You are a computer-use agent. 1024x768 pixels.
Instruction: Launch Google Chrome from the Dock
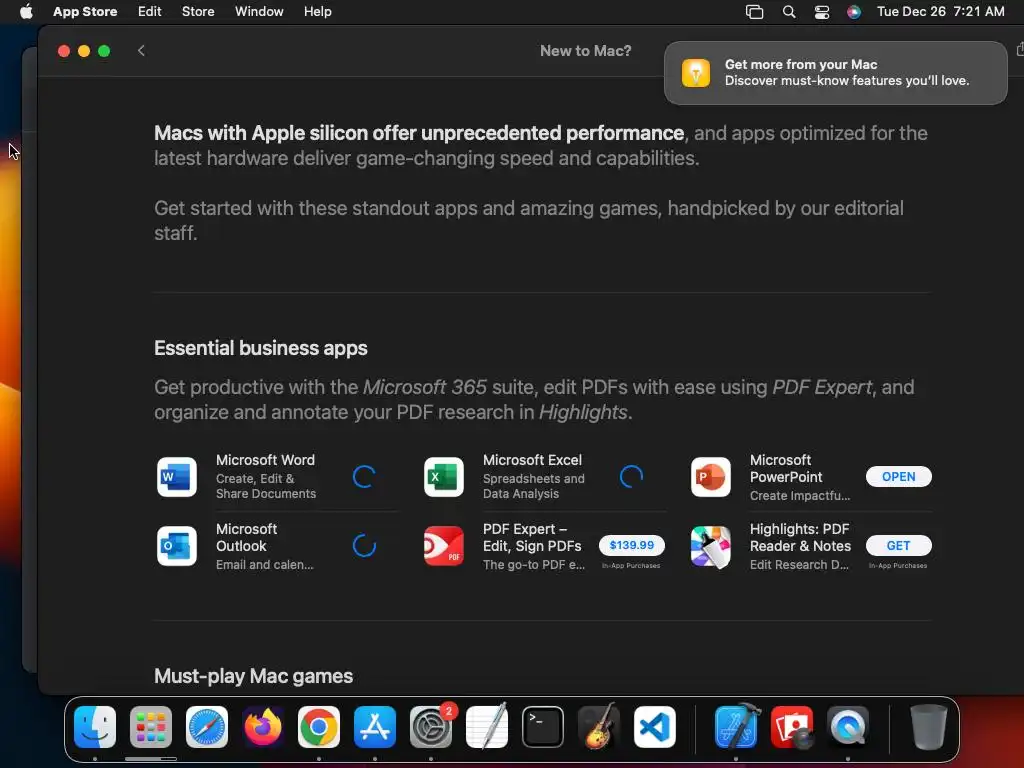[x=319, y=727]
